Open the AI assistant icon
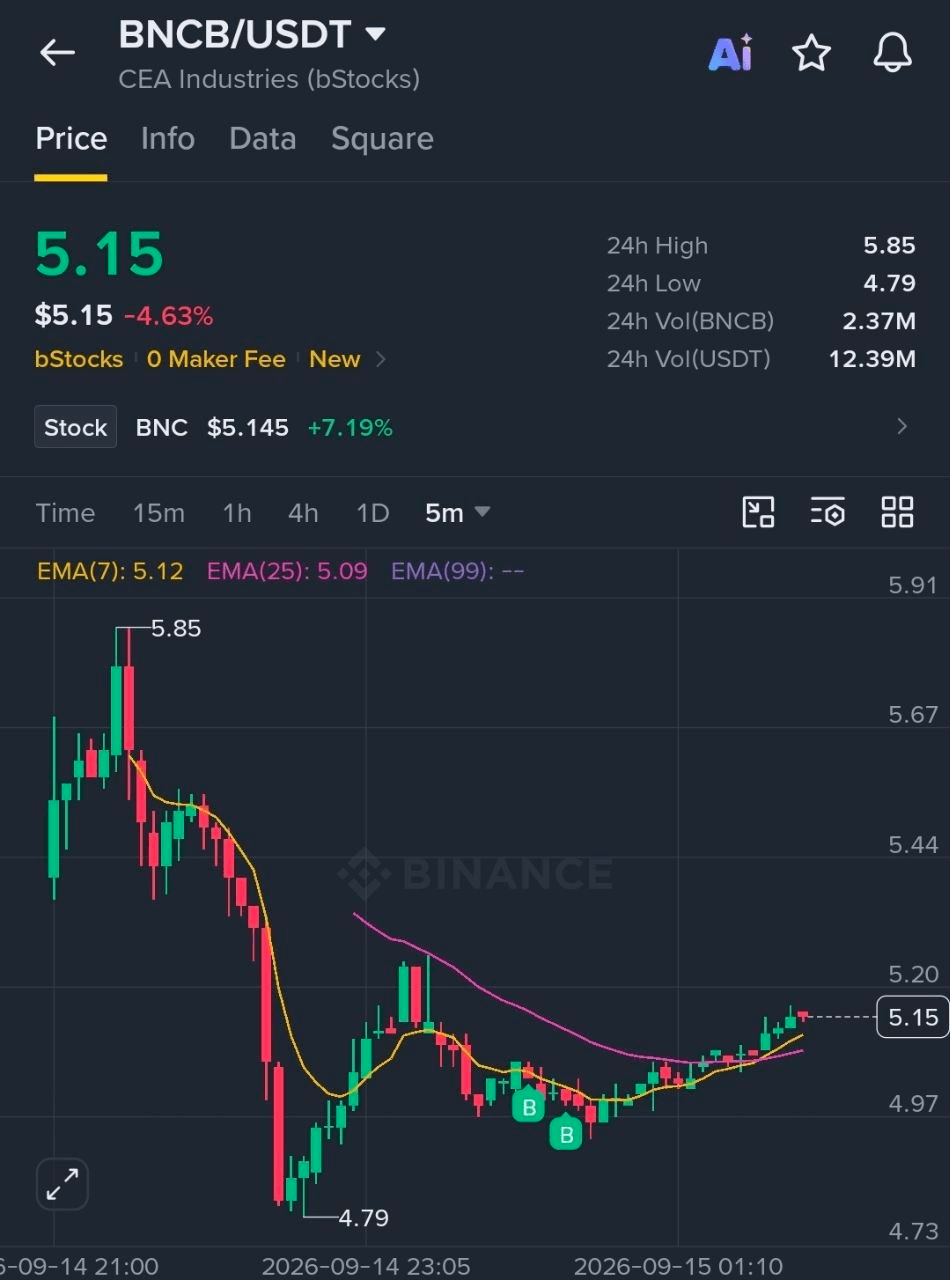Viewport: 950px width, 1280px height. coord(731,52)
